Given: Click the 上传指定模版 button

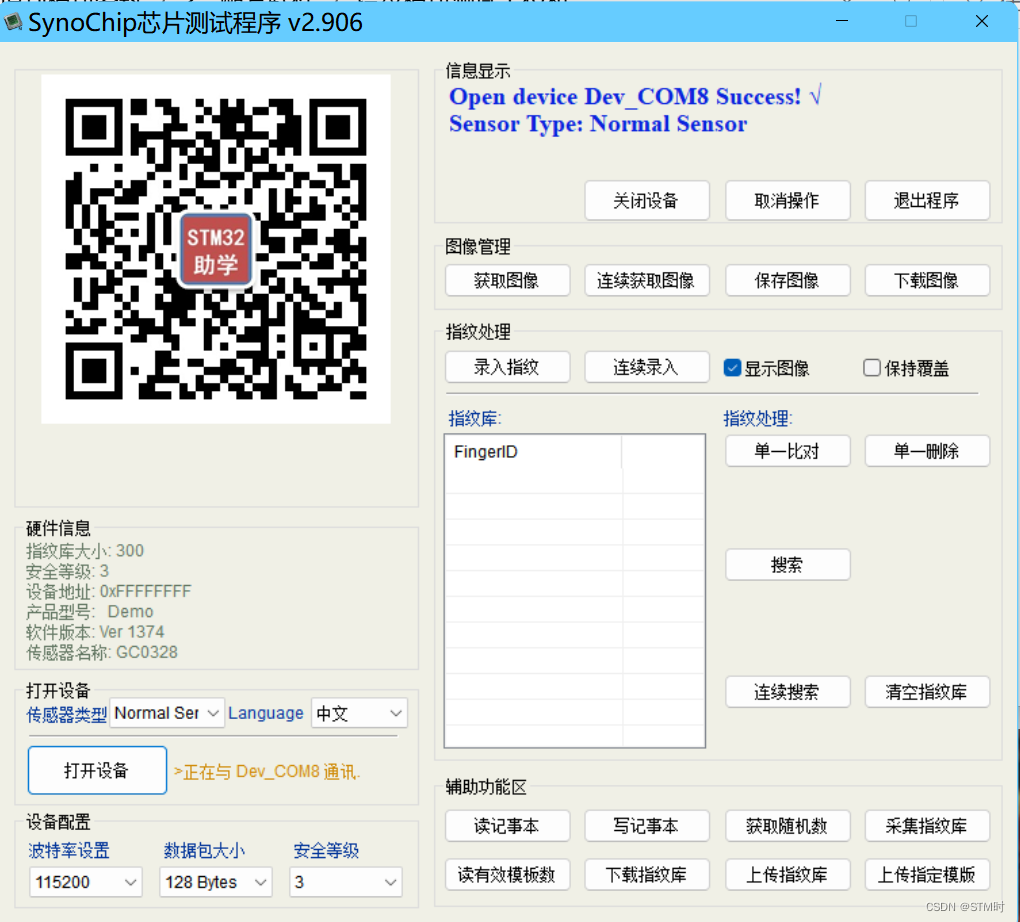Looking at the screenshot, I should (927, 875).
